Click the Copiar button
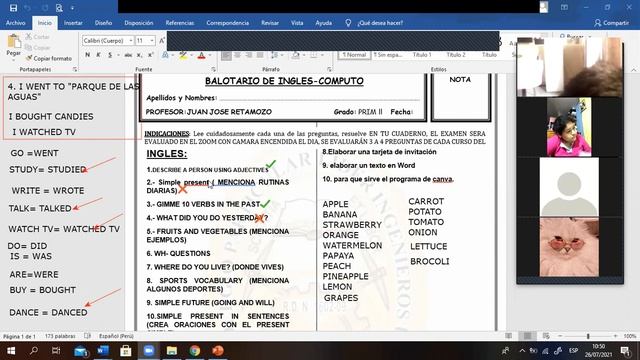This screenshot has width=640, height=360. coord(38,47)
